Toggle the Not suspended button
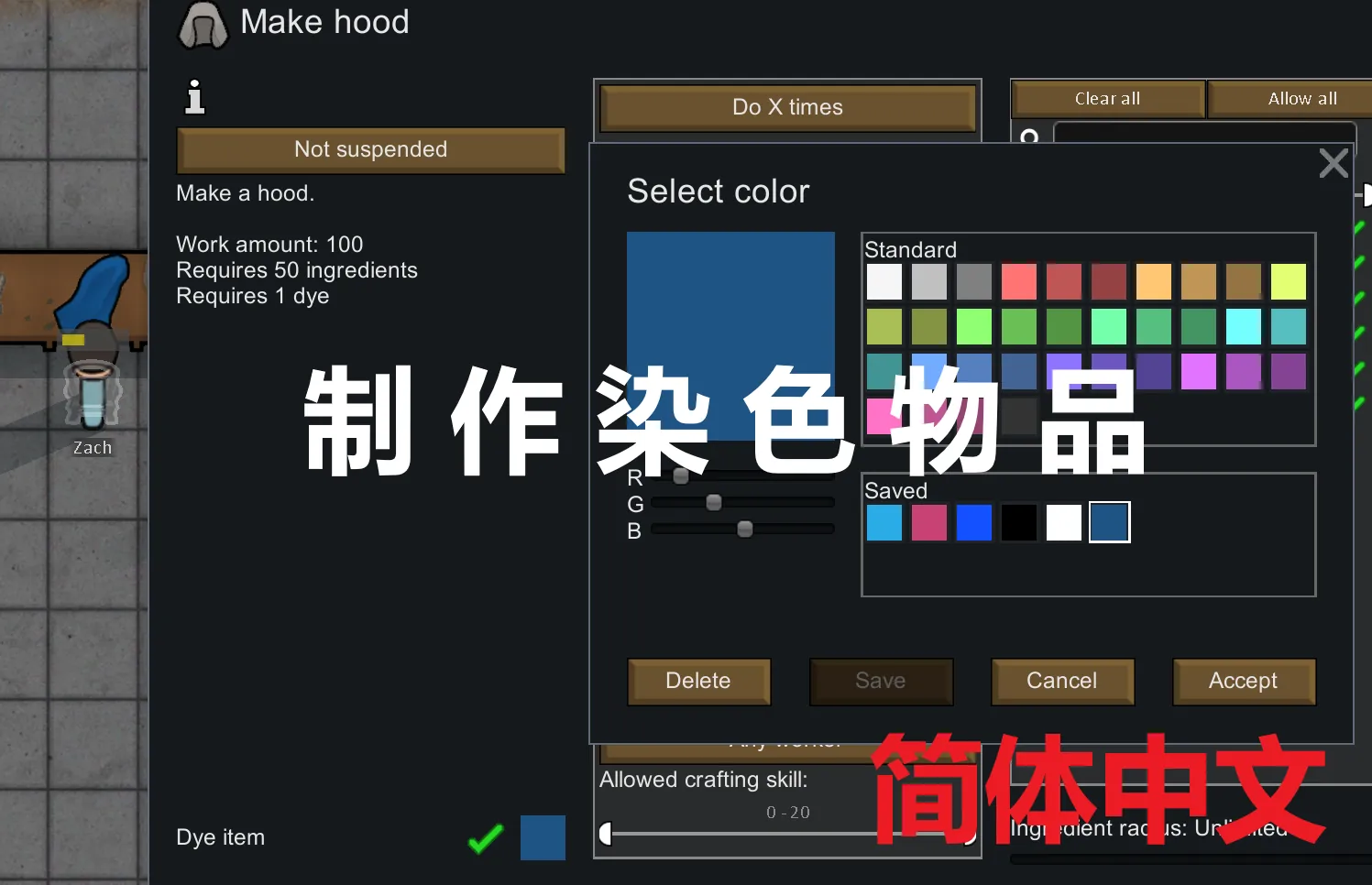The image size is (1372, 885). pyautogui.click(x=370, y=150)
